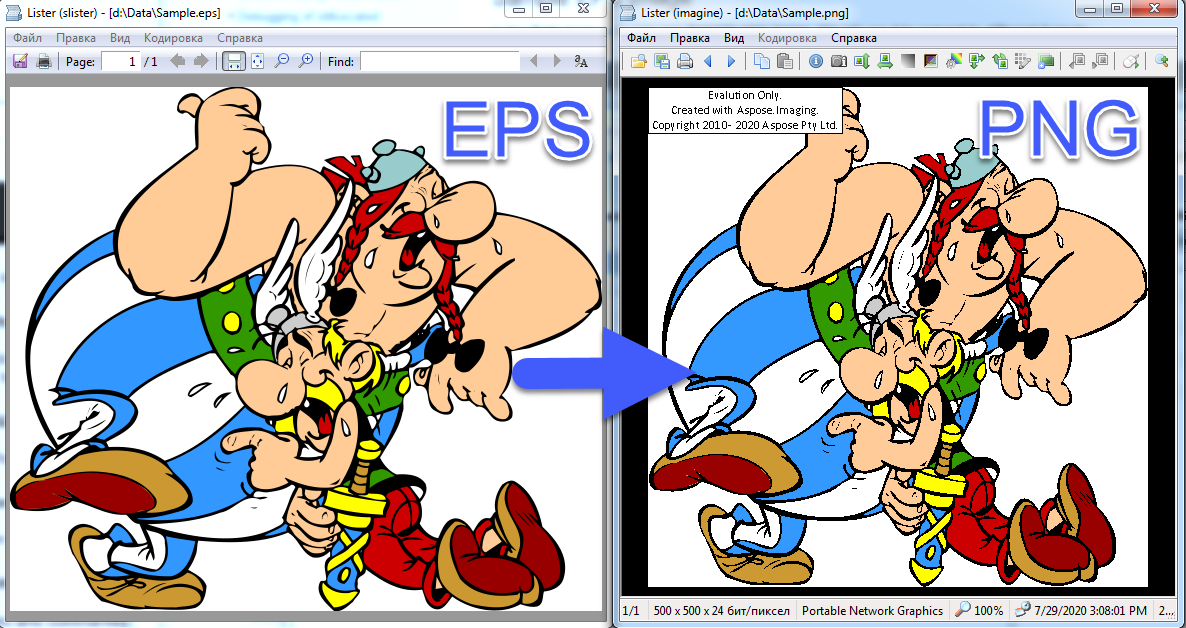Click next frame gray icon in imagine
Viewport: 1186px width, 628px height.
pyautogui.click(x=1101, y=61)
